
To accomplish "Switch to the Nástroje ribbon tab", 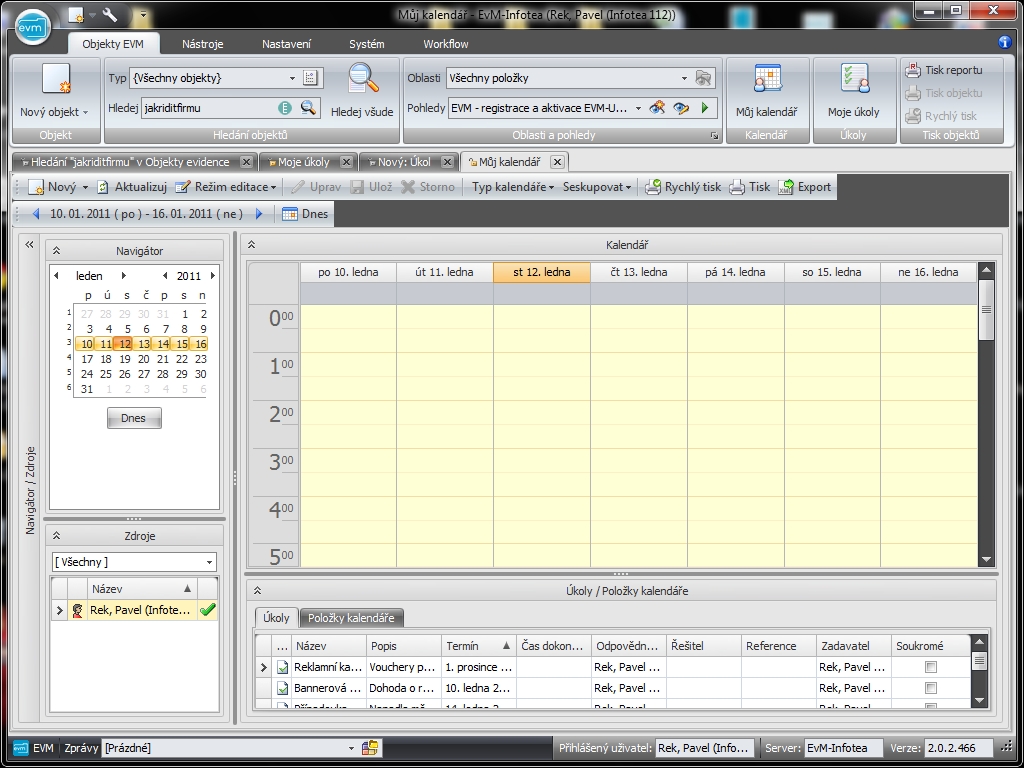I will pyautogui.click(x=202, y=44).
